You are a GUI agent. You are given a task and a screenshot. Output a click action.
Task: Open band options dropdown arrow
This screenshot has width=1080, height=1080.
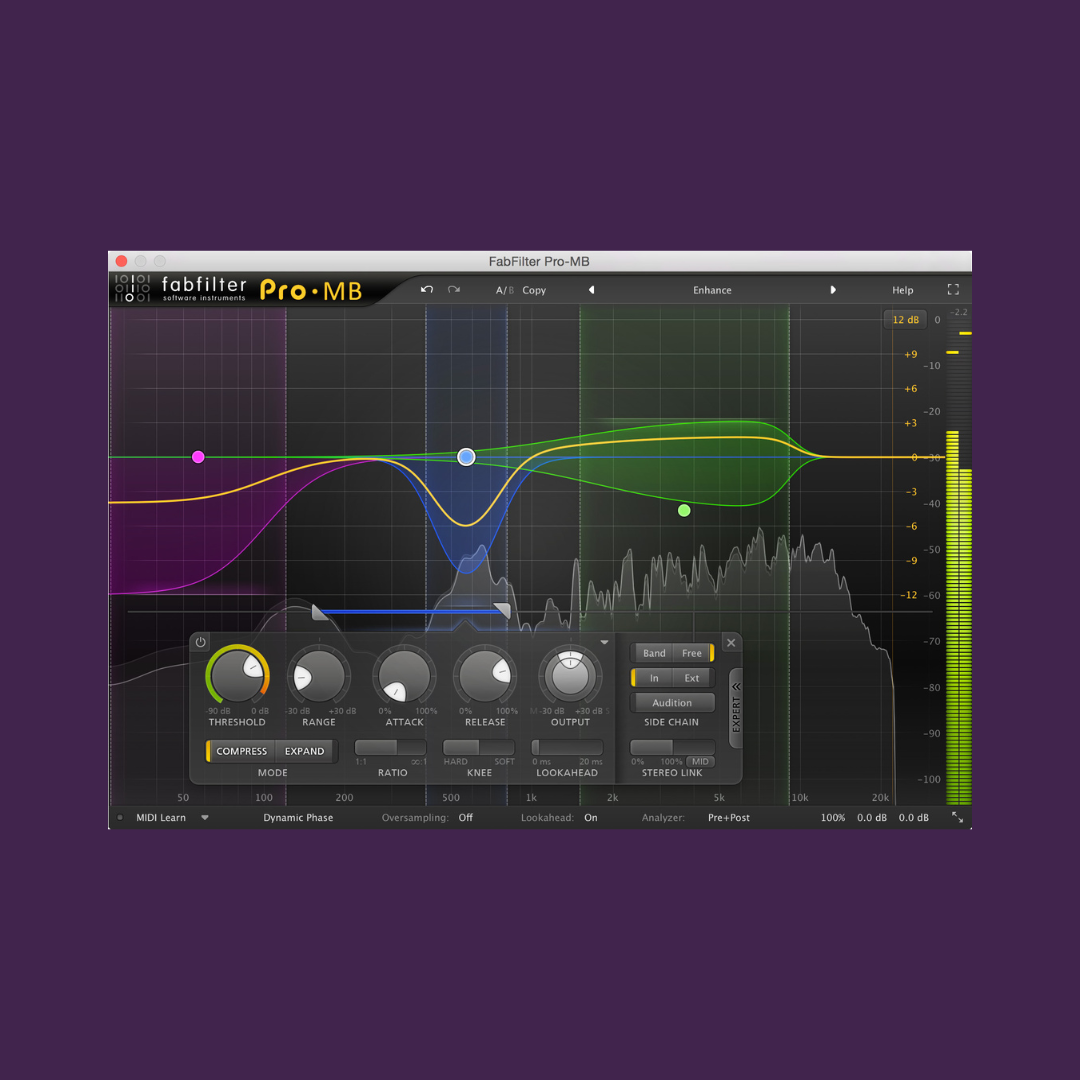point(604,642)
